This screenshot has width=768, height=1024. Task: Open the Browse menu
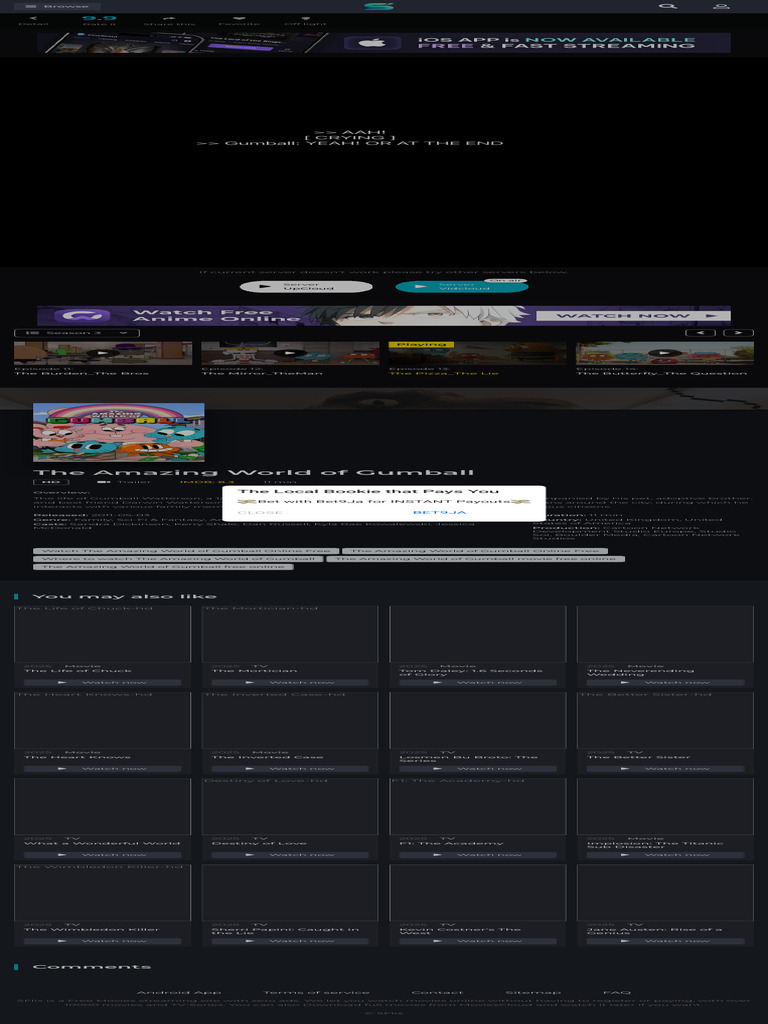point(57,6)
